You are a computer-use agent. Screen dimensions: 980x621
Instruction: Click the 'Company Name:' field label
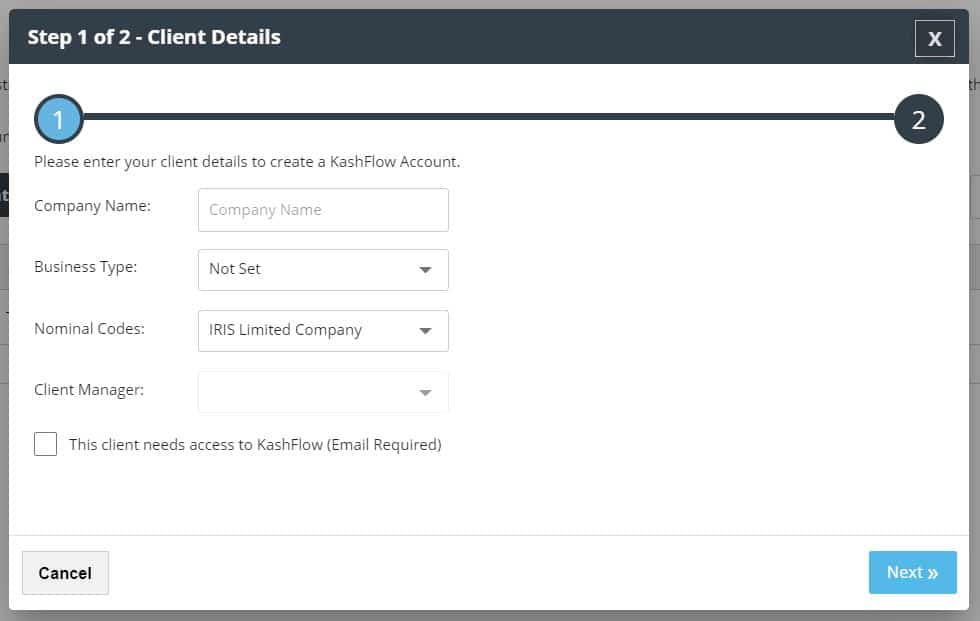tap(92, 206)
